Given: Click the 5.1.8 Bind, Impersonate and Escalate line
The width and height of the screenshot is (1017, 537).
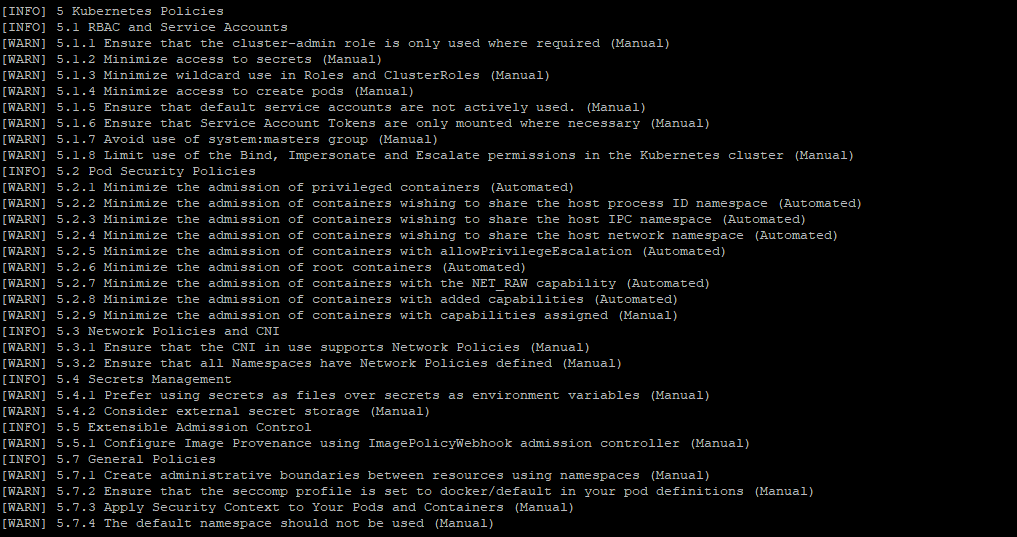Looking at the screenshot, I should click(428, 155).
